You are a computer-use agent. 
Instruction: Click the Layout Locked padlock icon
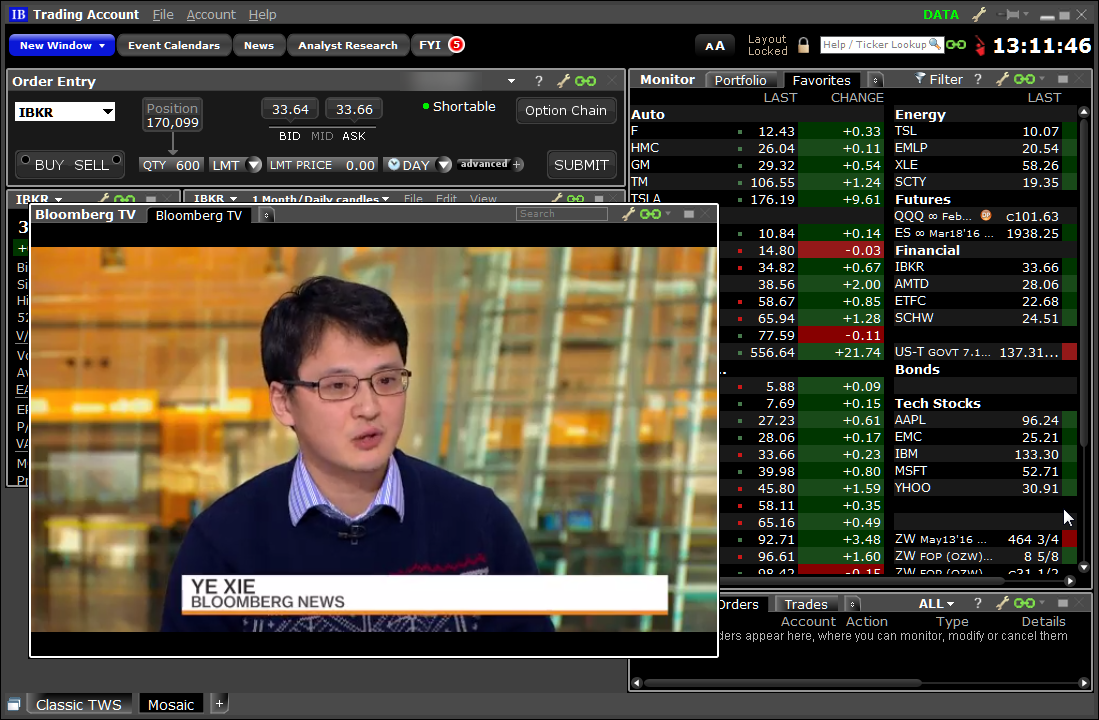[x=804, y=46]
